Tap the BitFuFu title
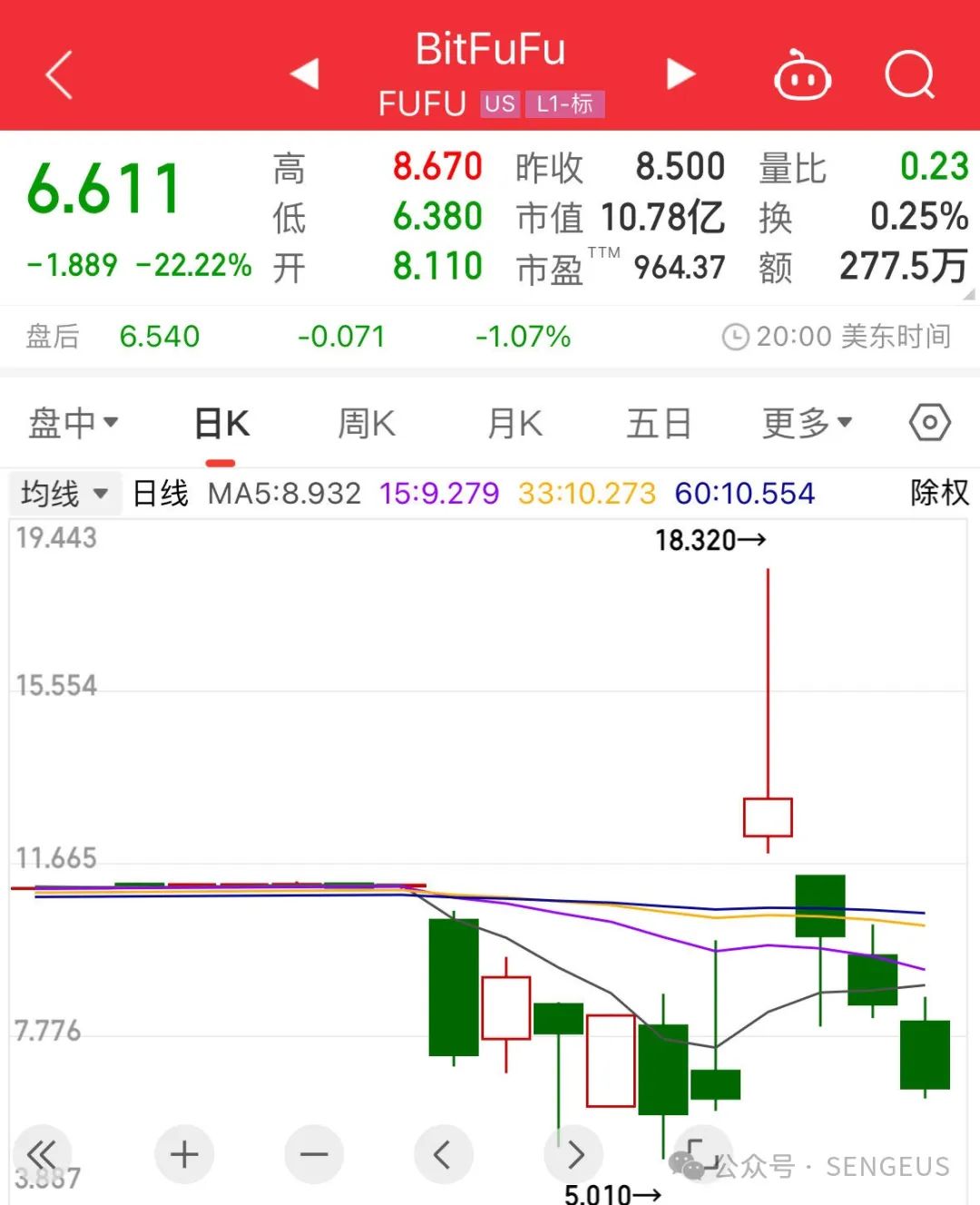 click(490, 49)
